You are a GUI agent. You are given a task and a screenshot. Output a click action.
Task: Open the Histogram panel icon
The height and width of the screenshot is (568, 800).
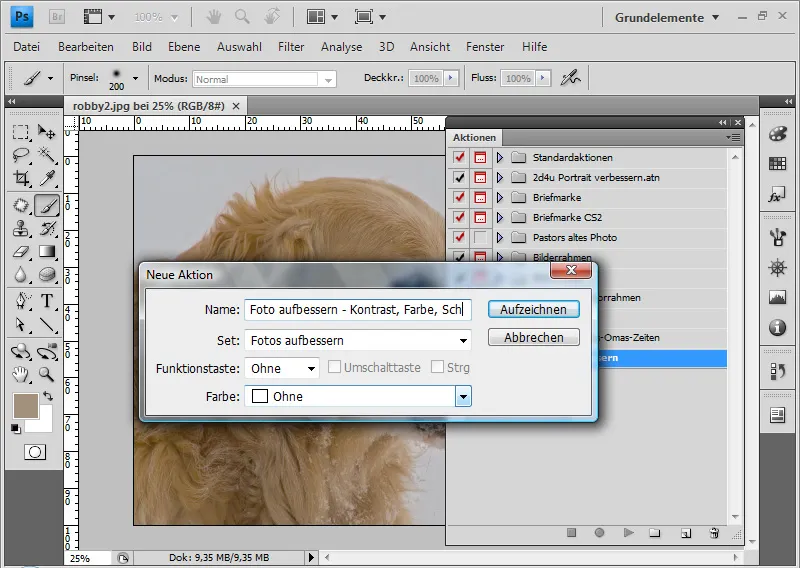coord(777,297)
